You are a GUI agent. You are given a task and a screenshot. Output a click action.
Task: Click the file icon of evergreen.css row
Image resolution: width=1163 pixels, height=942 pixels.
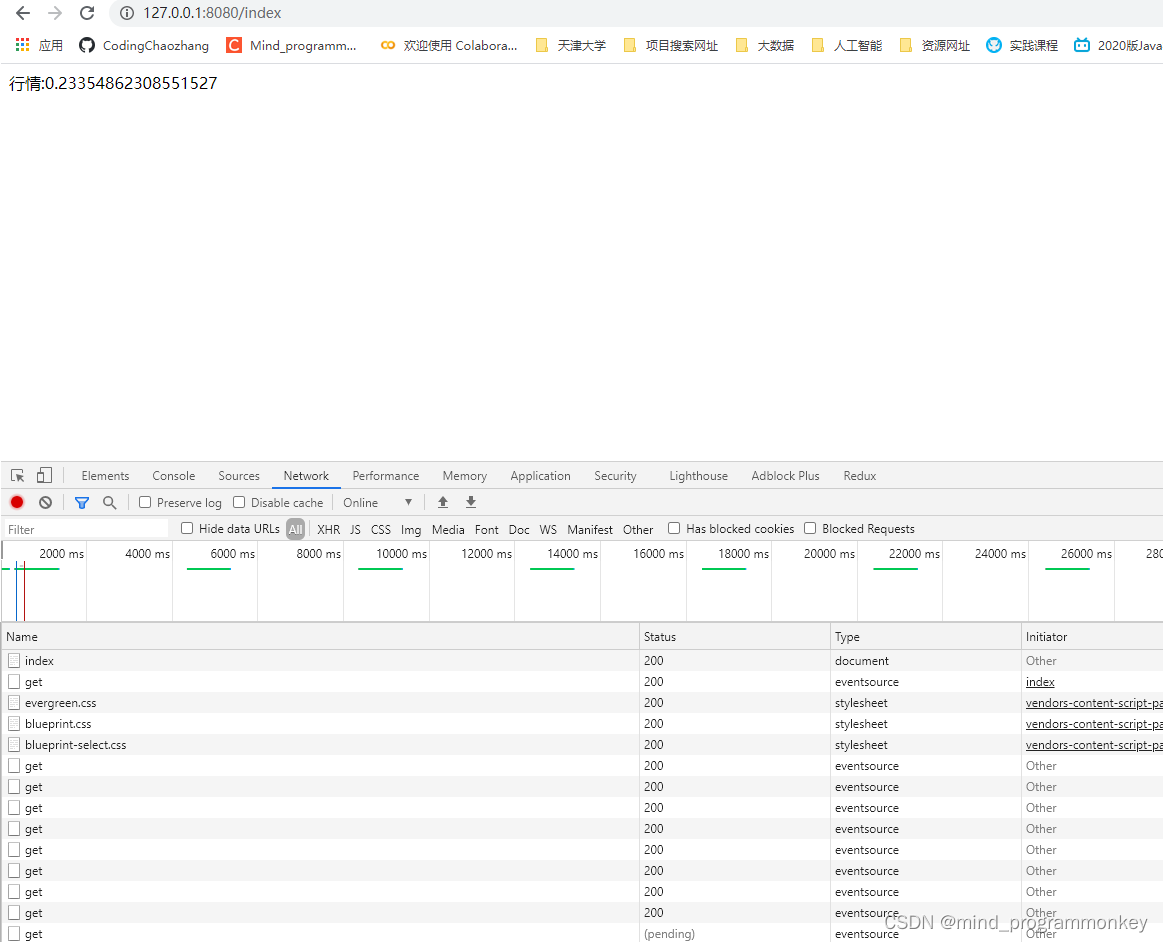point(14,702)
